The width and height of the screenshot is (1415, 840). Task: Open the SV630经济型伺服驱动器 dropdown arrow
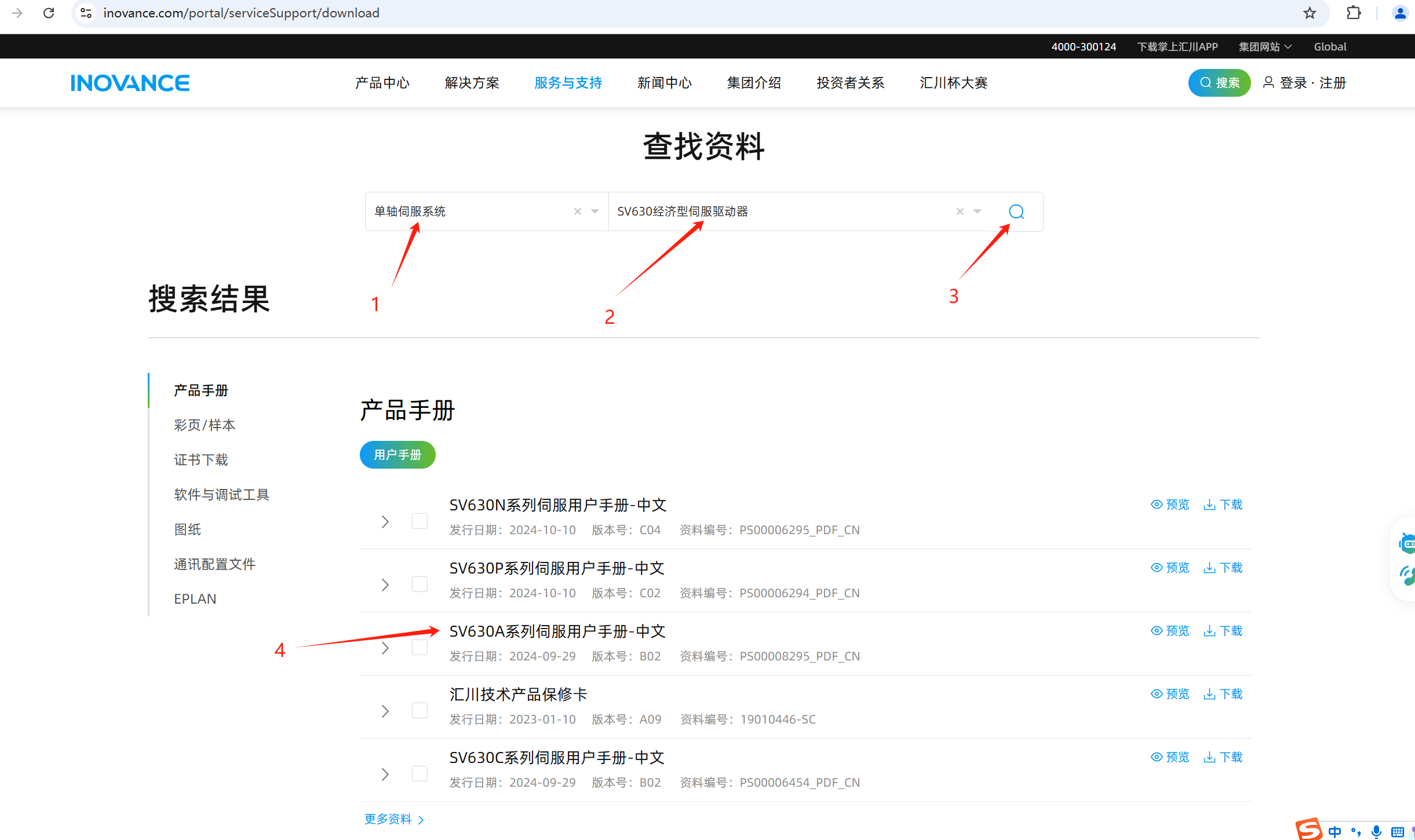[978, 211]
